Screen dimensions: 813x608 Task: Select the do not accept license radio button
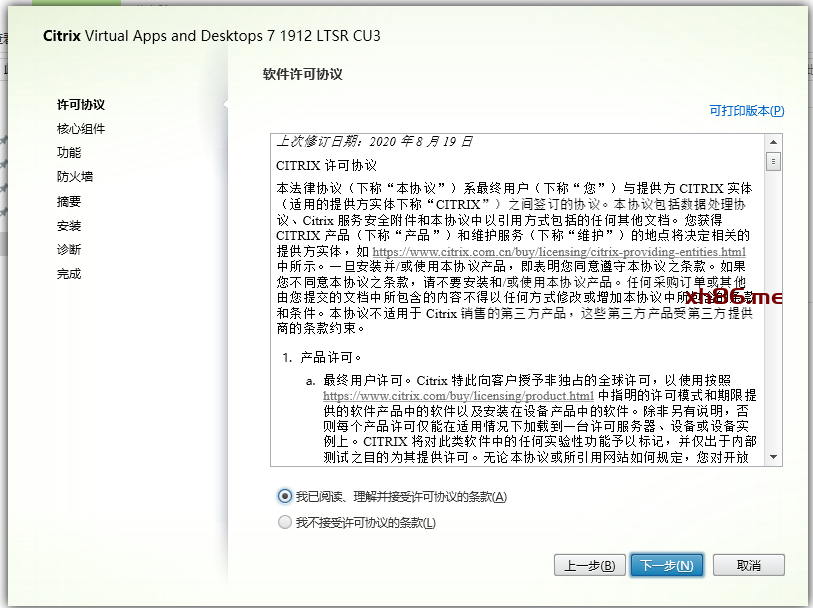click(x=285, y=522)
